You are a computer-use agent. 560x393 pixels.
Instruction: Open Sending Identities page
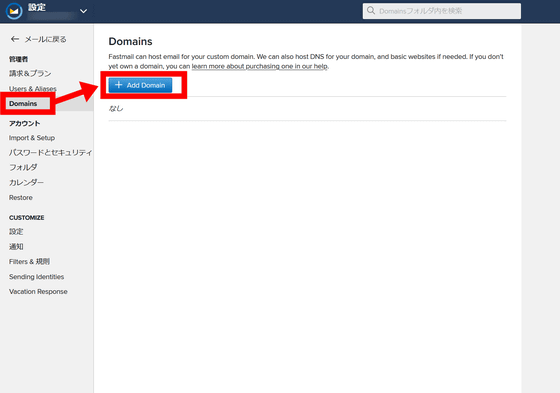click(x=36, y=277)
